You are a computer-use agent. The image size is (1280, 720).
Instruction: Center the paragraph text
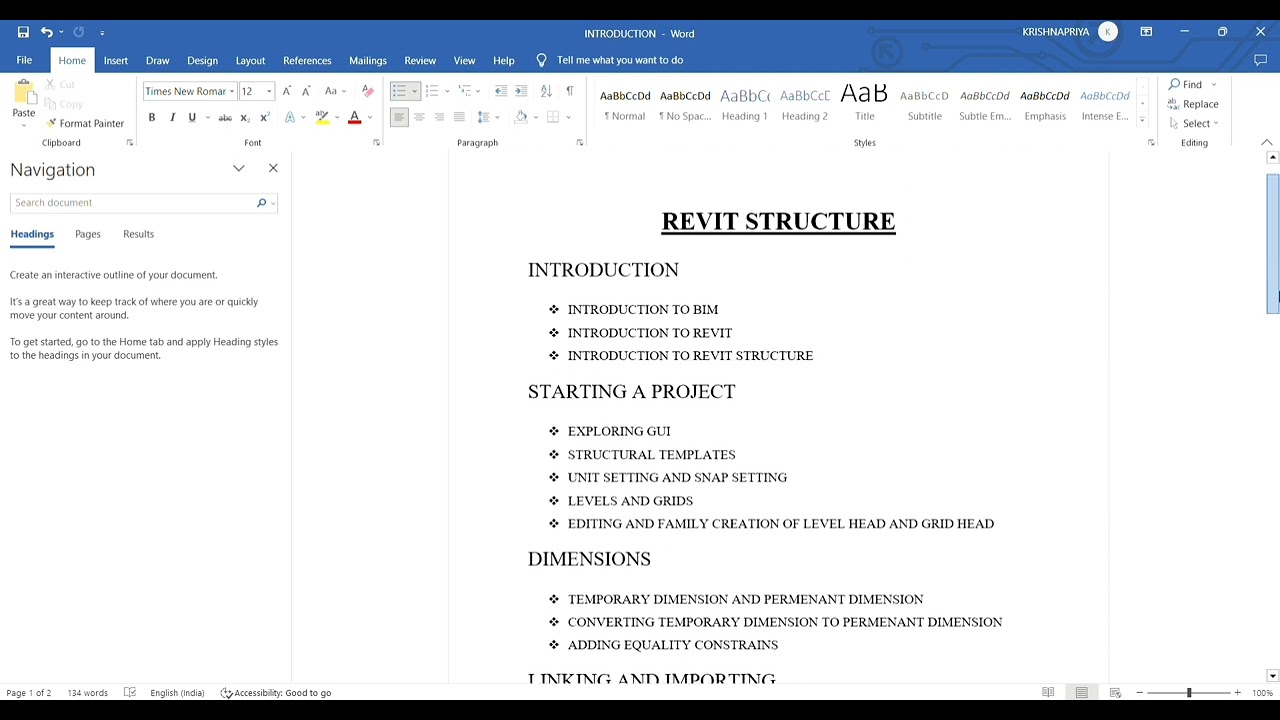click(x=419, y=117)
